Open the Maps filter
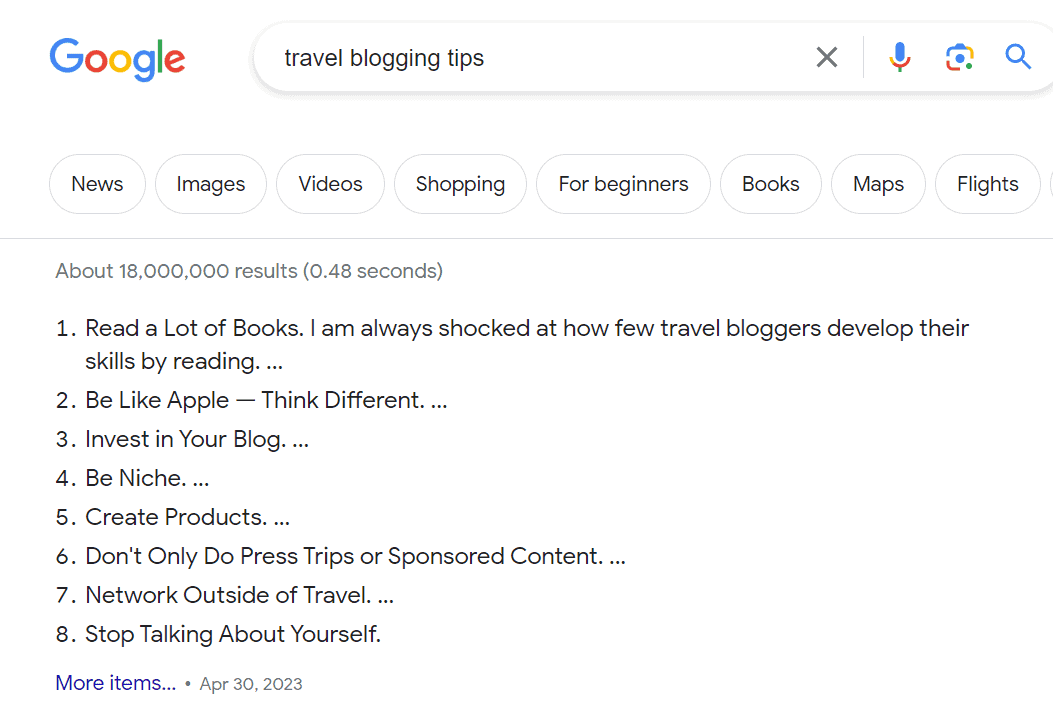1053x706 pixels. pyautogui.click(x=878, y=184)
